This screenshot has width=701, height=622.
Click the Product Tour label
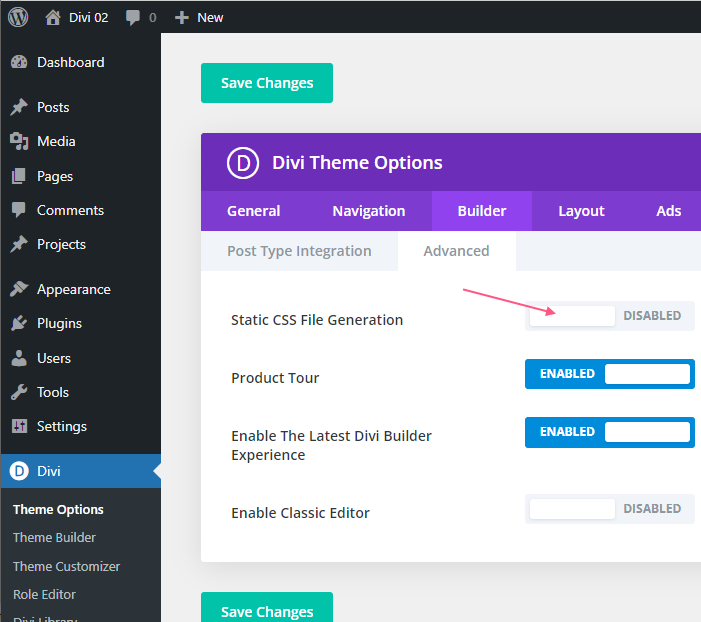point(275,378)
